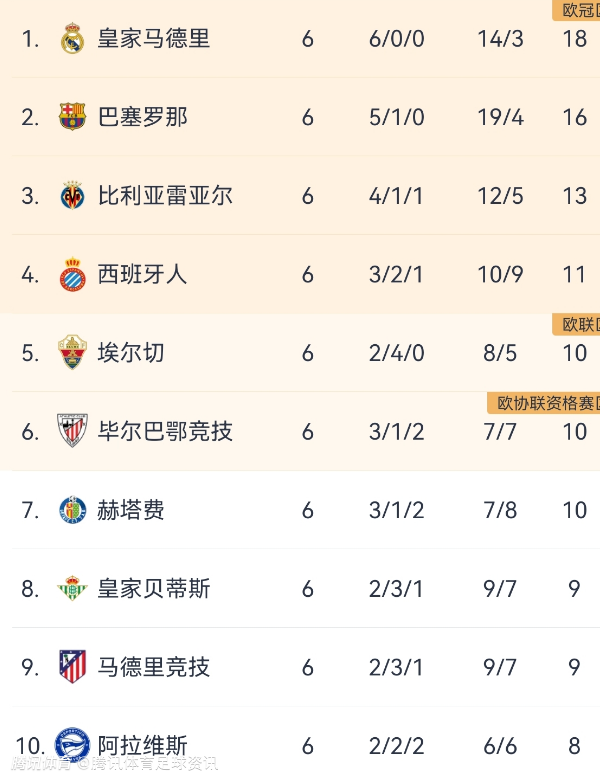Click the Real Madrid club crest
Screen dimensions: 600x780
(x=72, y=39)
